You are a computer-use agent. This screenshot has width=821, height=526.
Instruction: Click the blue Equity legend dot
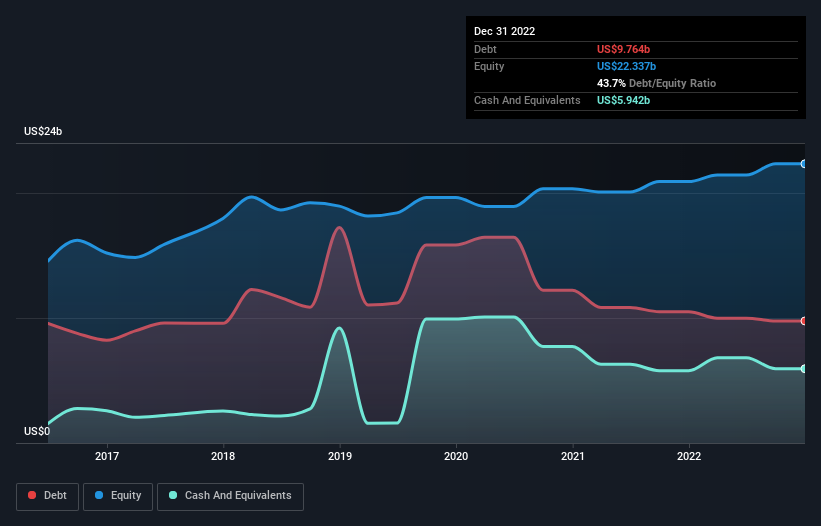[99, 495]
